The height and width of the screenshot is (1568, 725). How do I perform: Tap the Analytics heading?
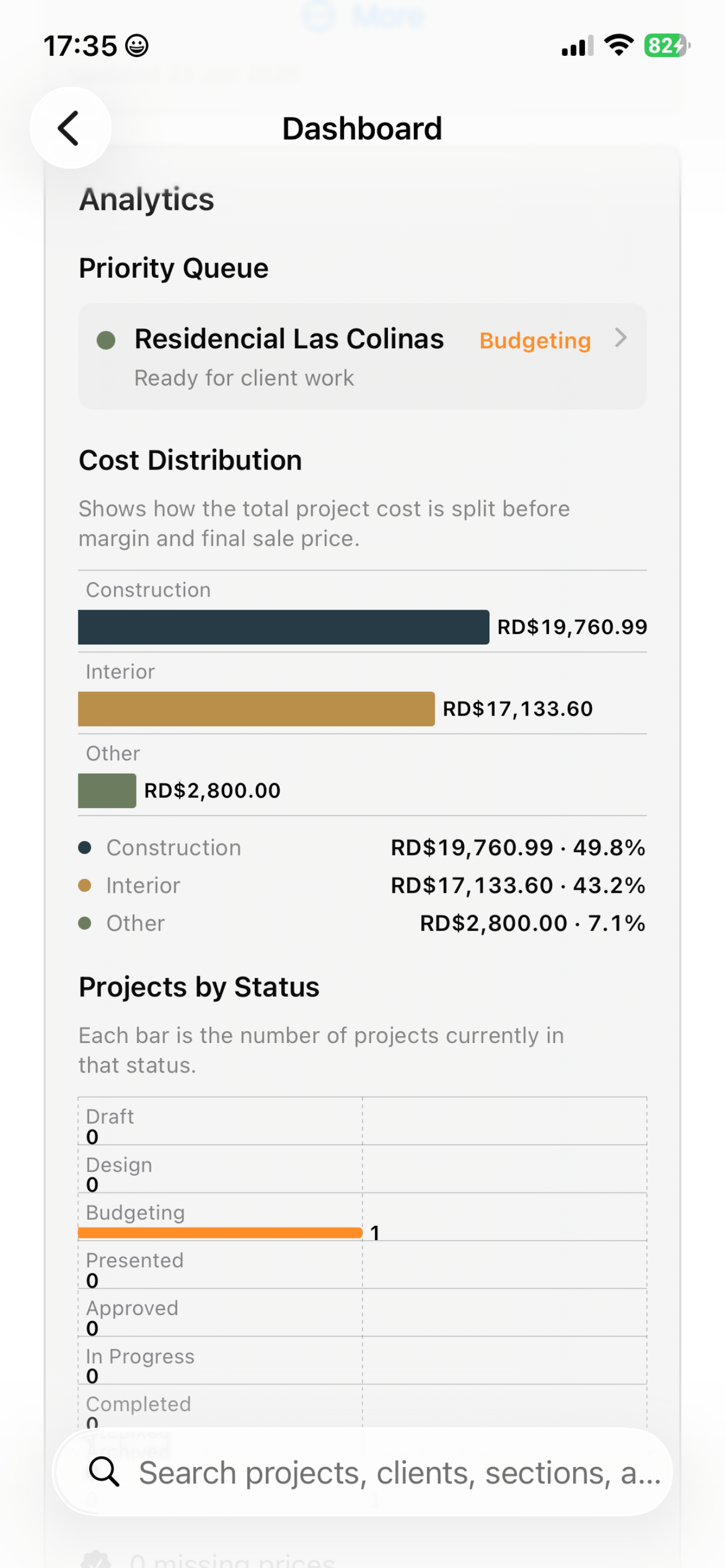(147, 199)
